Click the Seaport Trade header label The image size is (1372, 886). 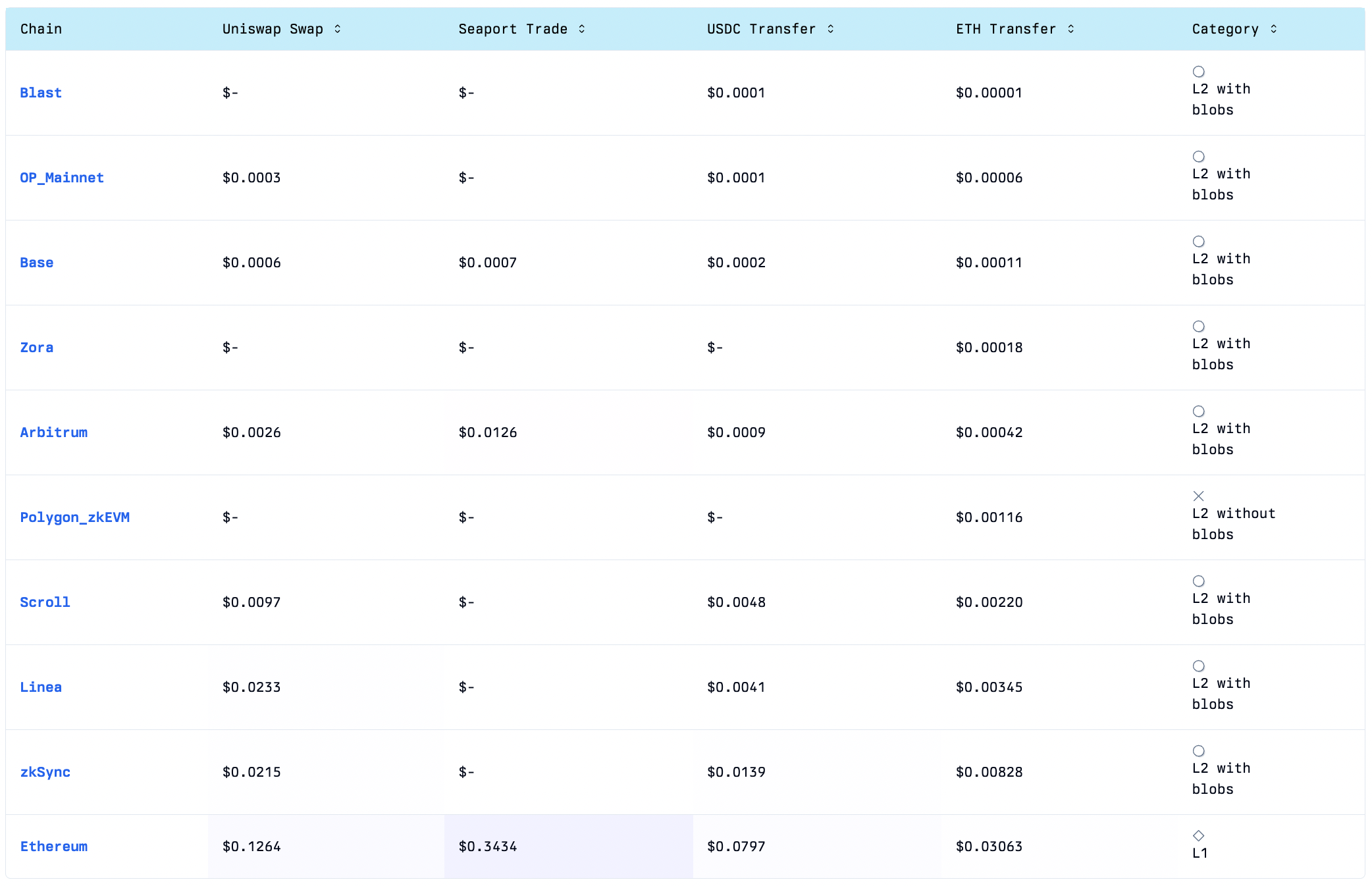click(513, 29)
